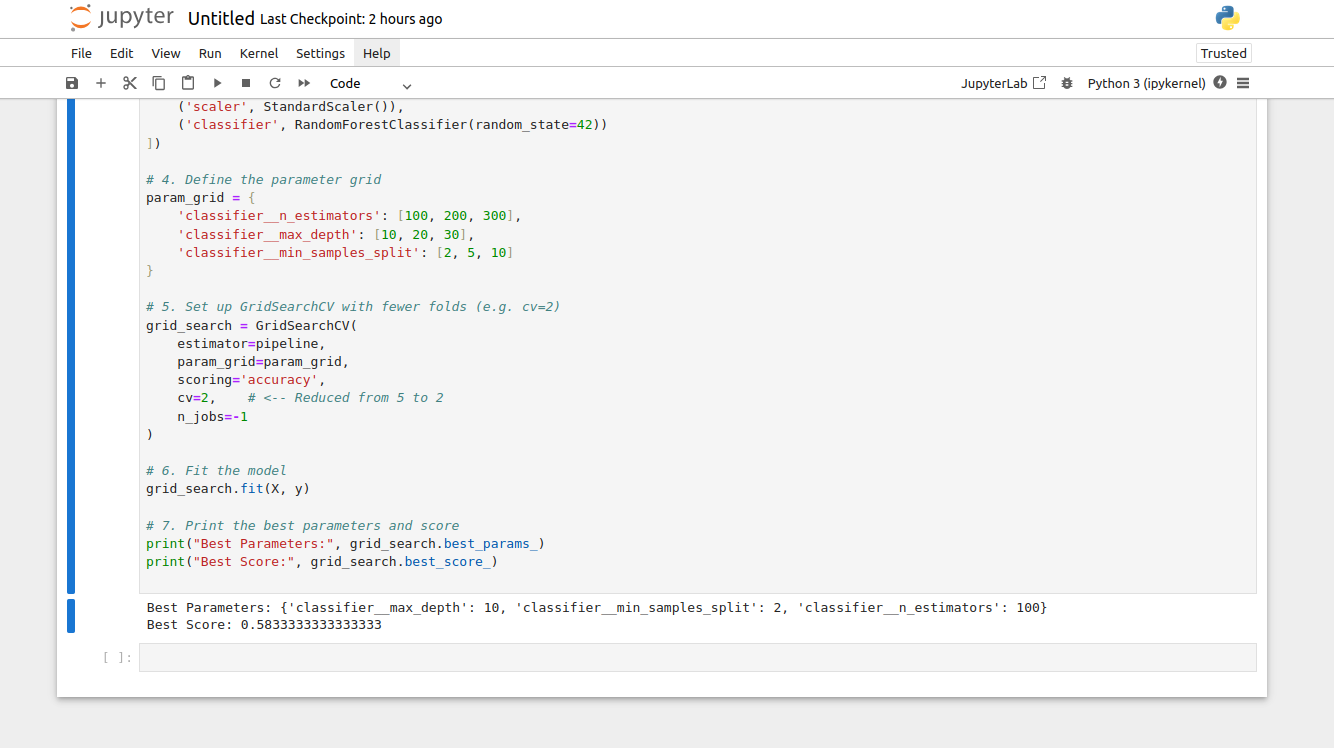Select the Python 3 (ipykernel) kernel
The height and width of the screenshot is (748, 1334).
[x=1146, y=83]
